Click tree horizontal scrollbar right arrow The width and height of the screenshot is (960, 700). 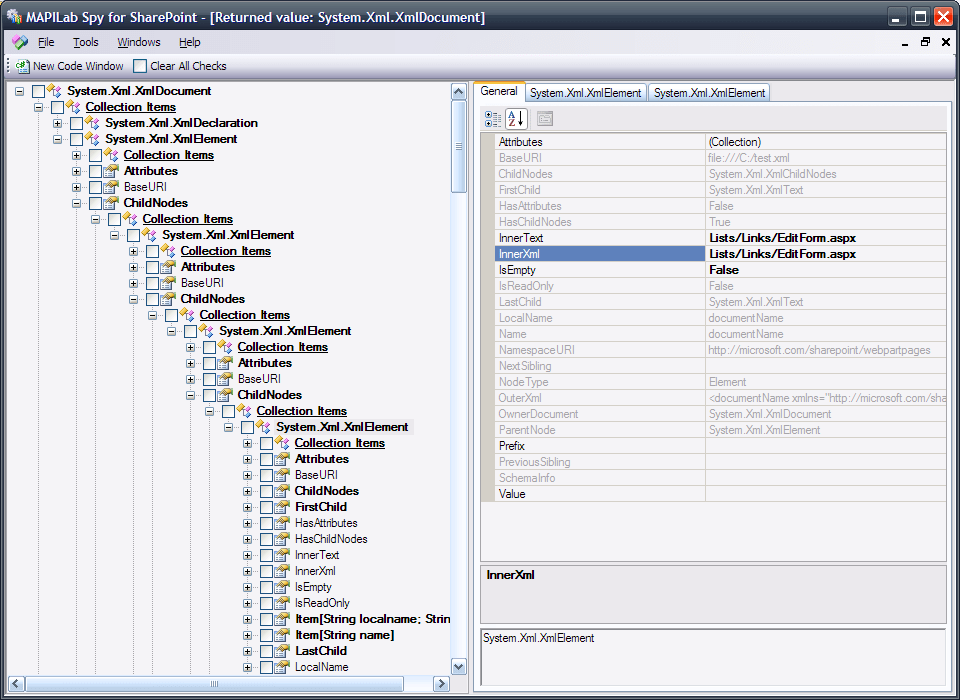(441, 683)
